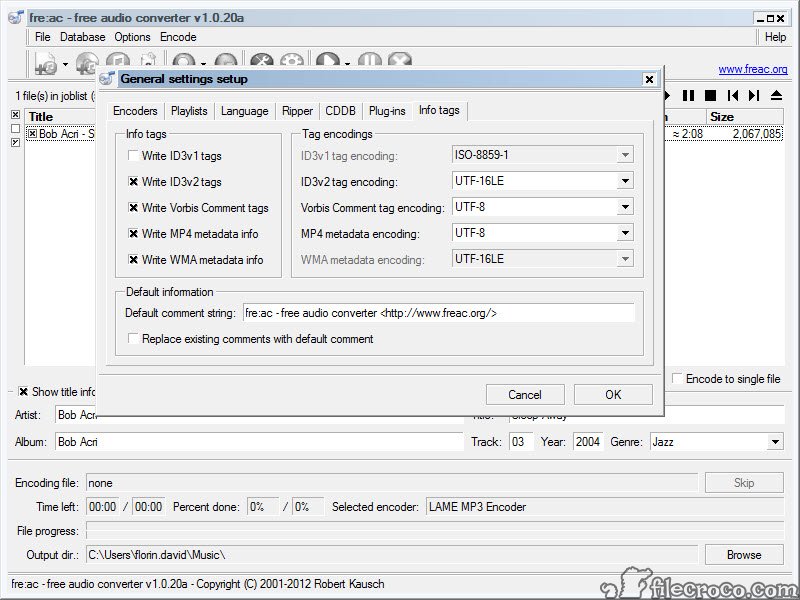Click the Skip button
The width and height of the screenshot is (800, 600).
click(744, 483)
